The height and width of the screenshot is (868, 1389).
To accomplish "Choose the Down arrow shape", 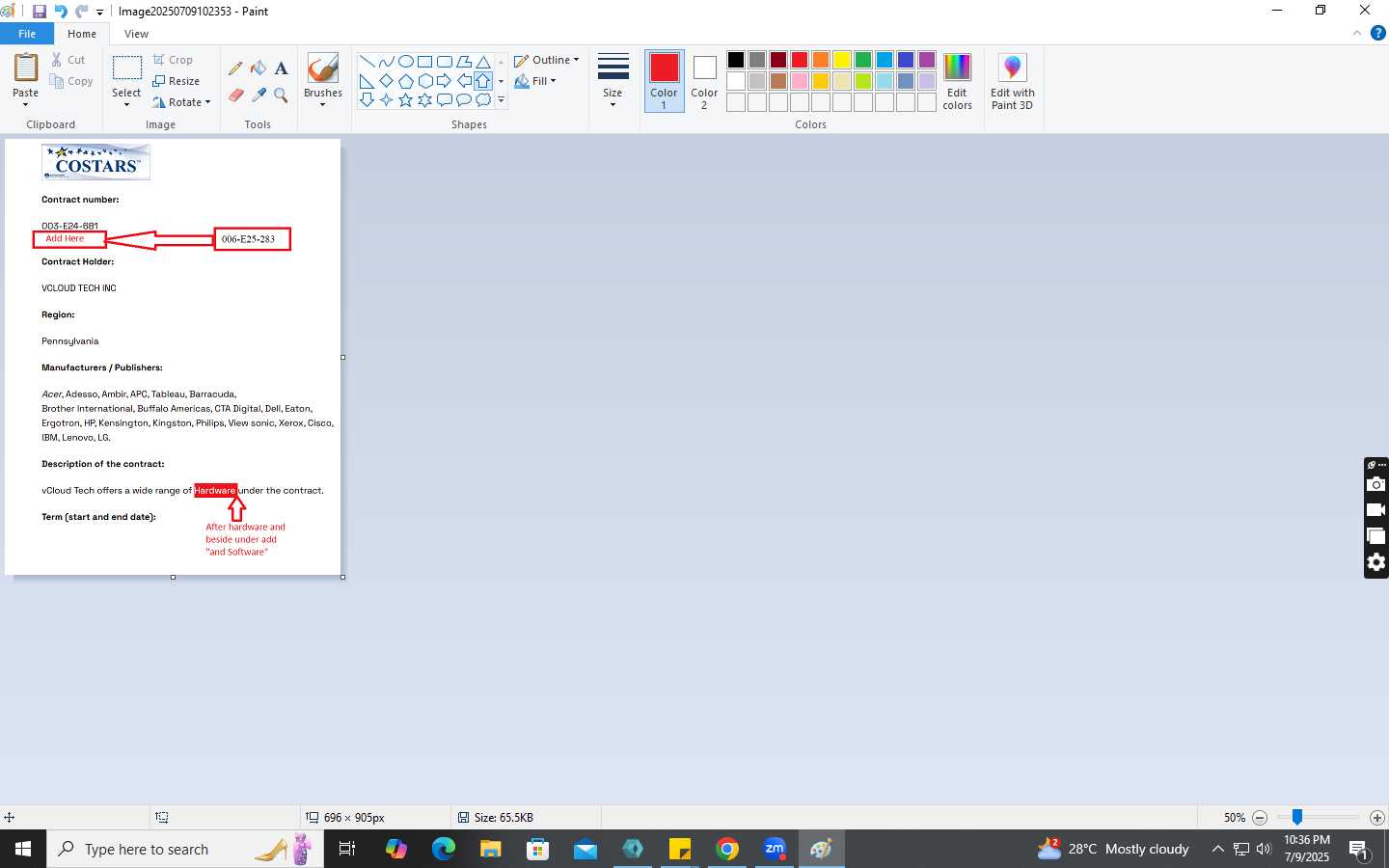I will click(367, 100).
